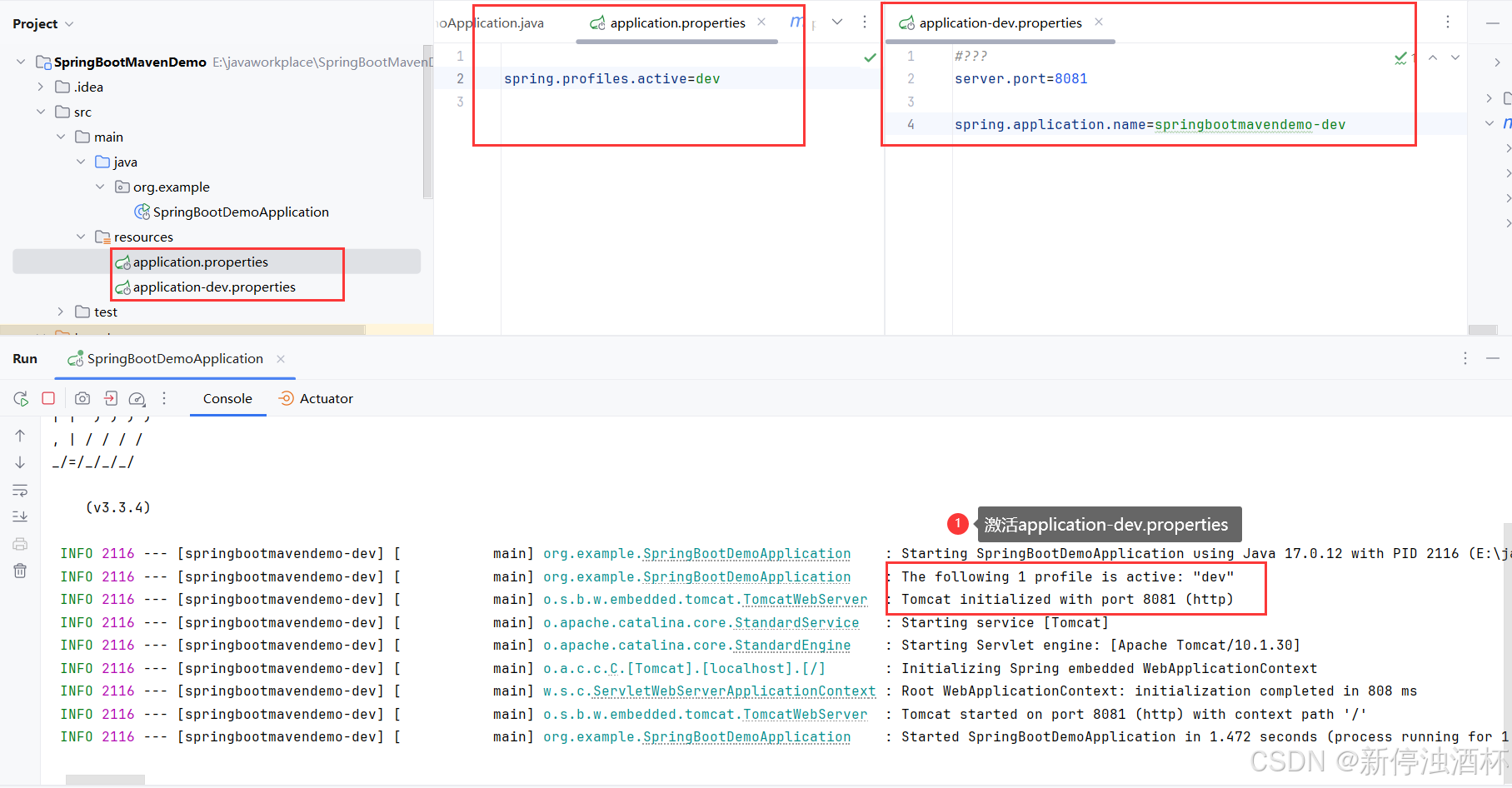Minimize the Run tool window

point(1493,358)
